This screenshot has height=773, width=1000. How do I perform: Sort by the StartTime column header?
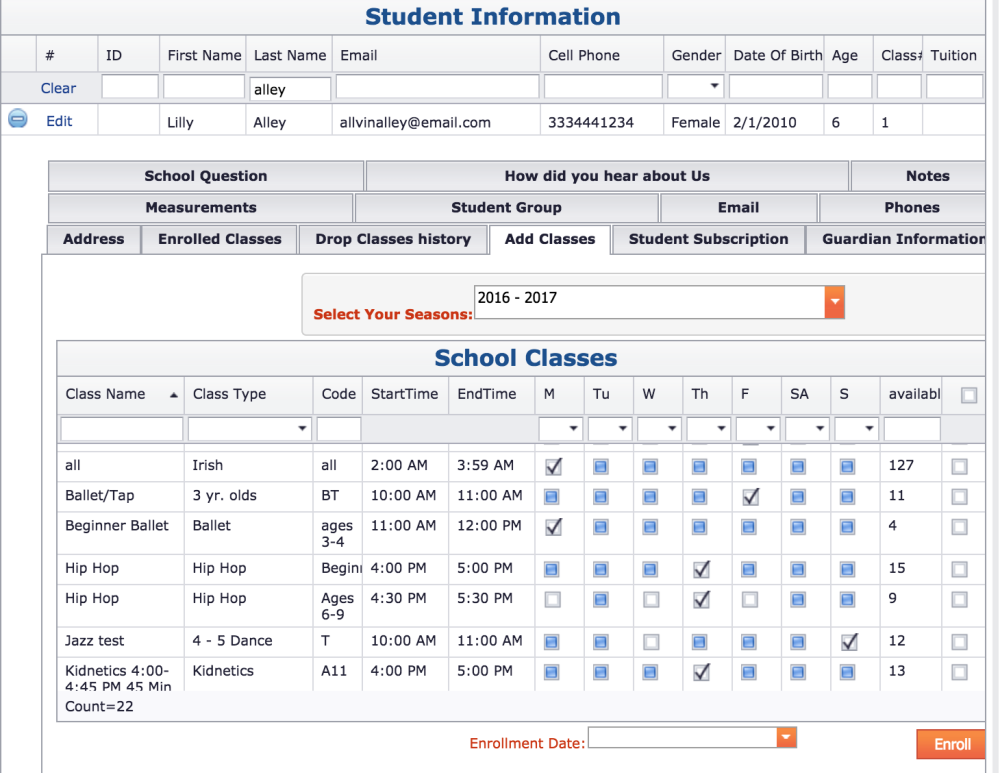404,394
